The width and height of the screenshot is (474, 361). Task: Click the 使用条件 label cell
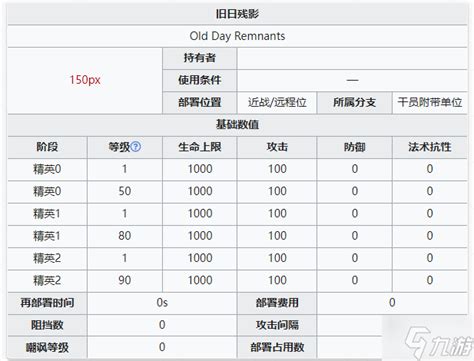coord(200,80)
